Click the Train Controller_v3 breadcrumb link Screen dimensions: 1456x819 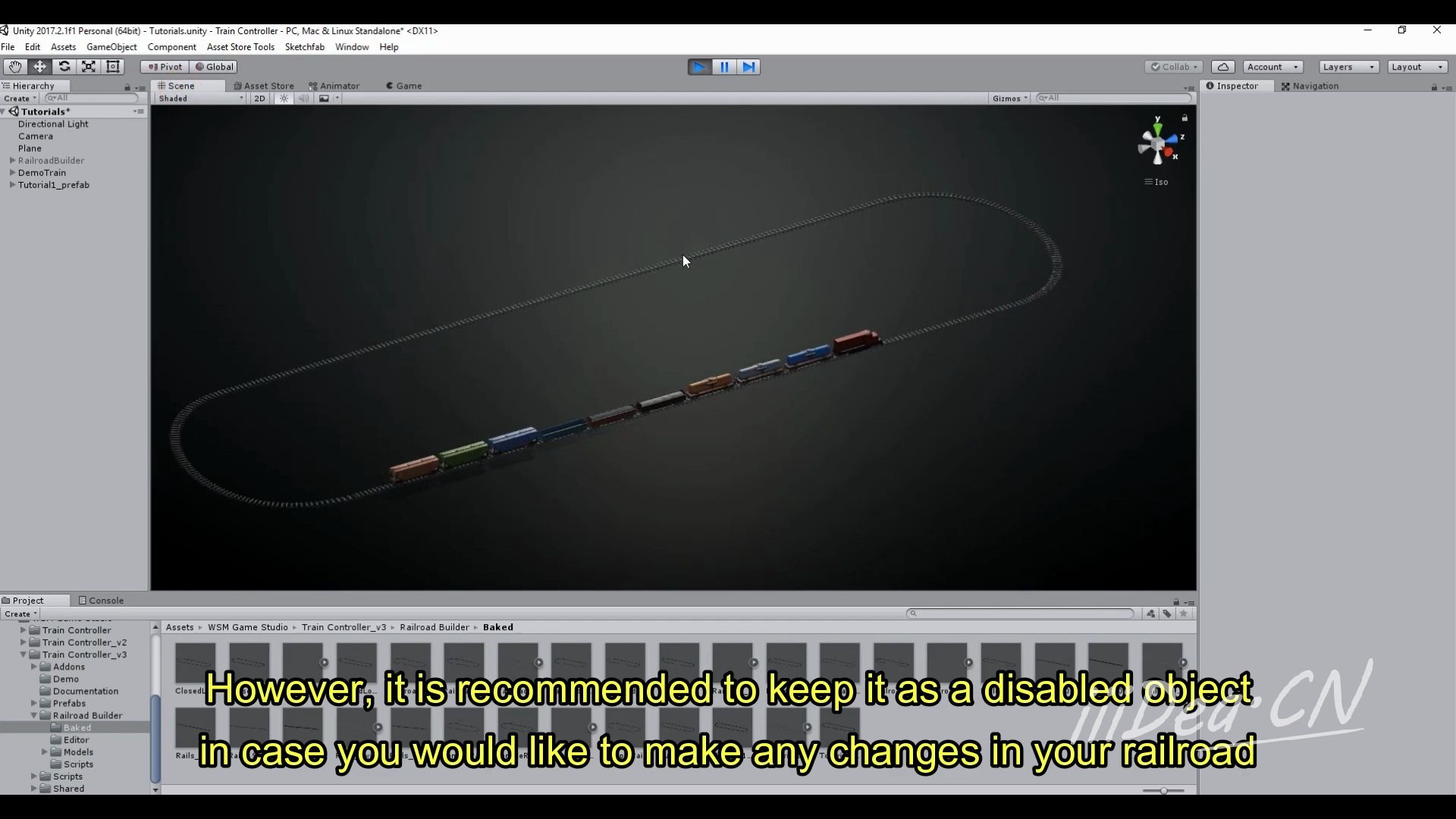coord(344,627)
